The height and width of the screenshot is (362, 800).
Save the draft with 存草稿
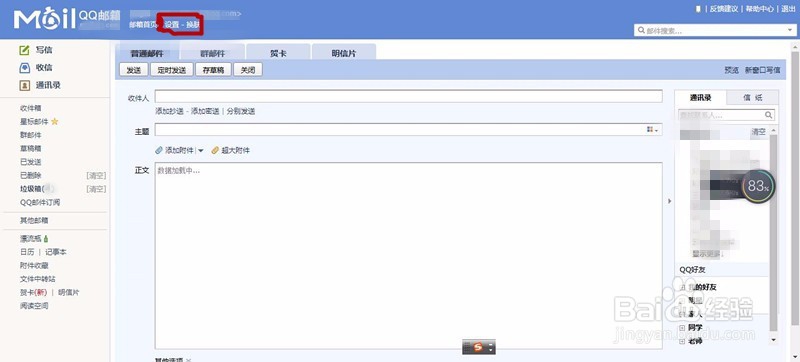coord(213,70)
